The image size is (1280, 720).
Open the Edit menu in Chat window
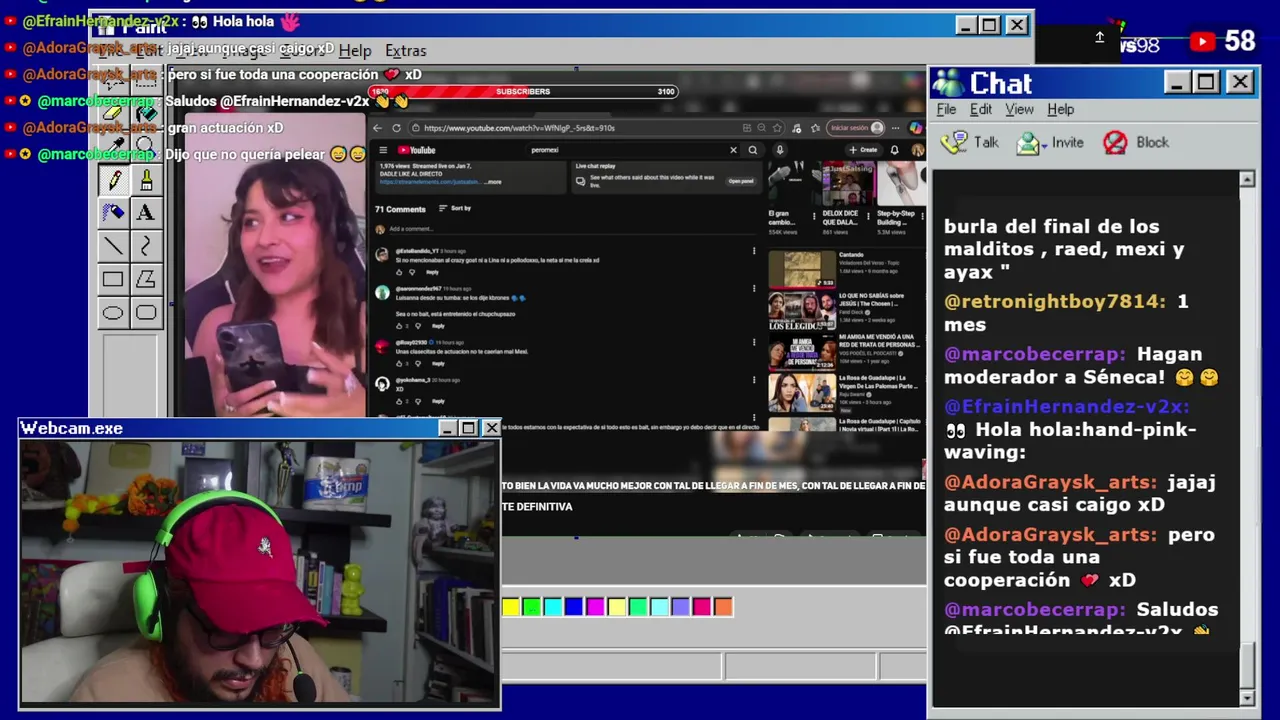click(981, 109)
